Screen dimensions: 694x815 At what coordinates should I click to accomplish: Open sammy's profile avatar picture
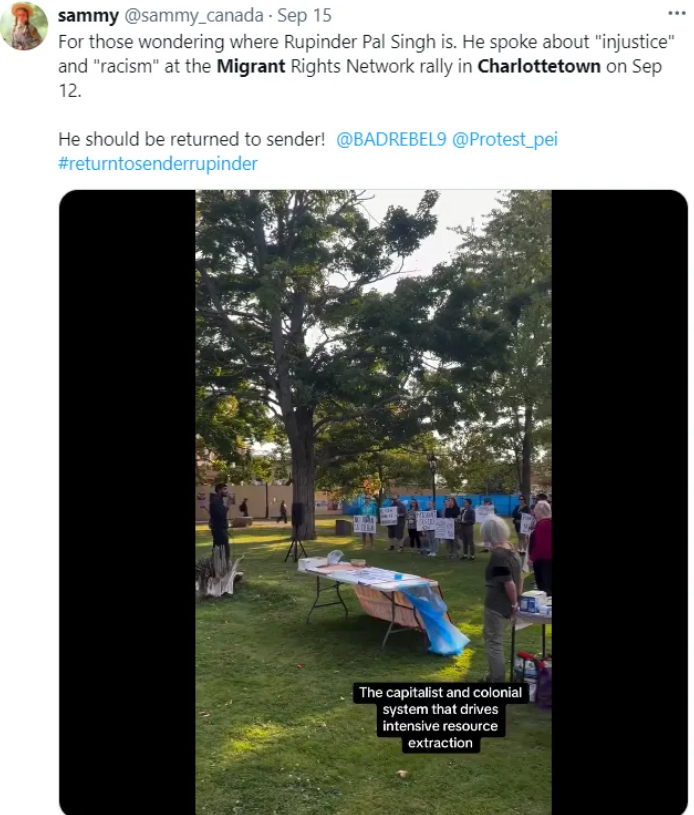pyautogui.click(x=24, y=25)
